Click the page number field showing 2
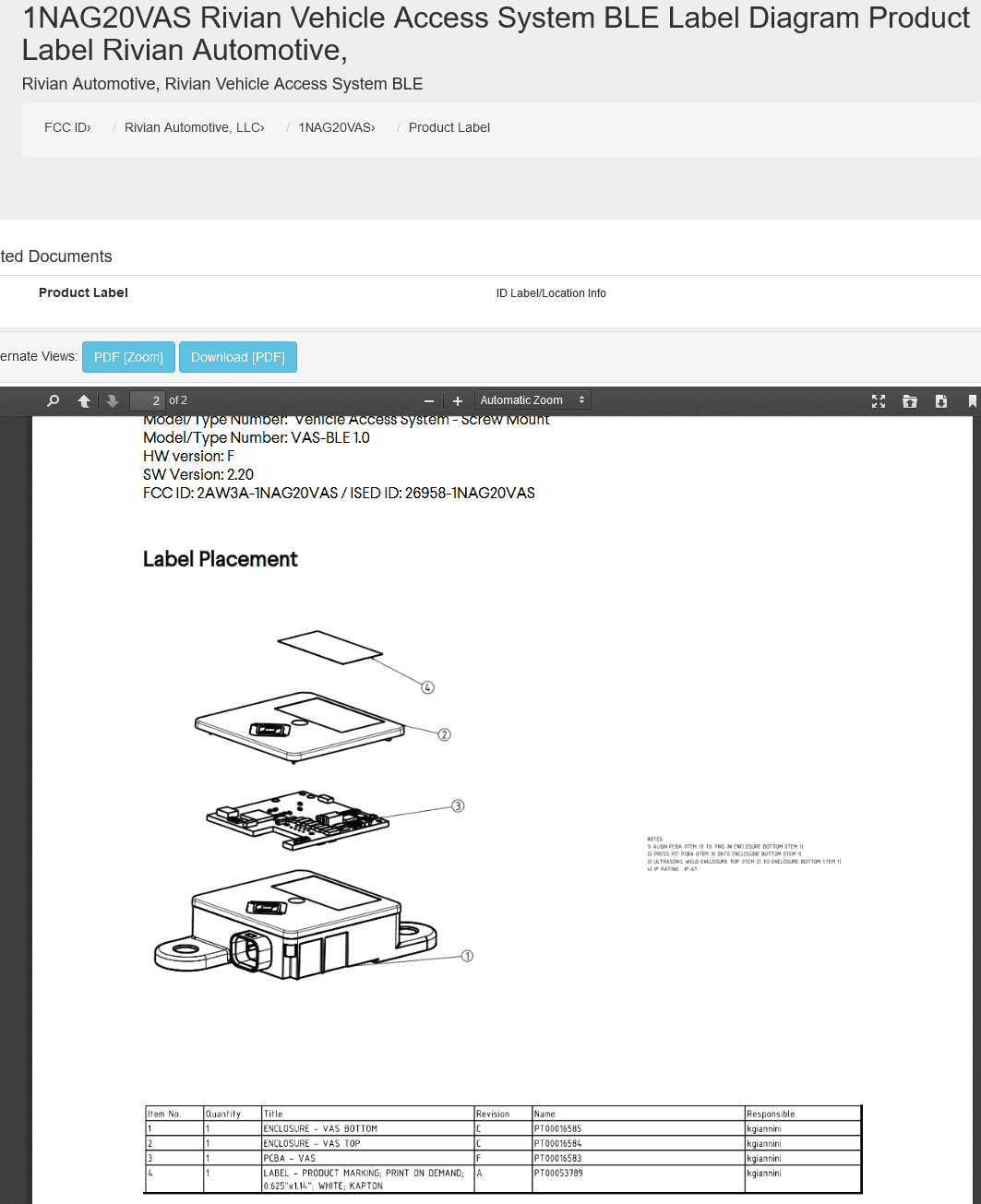 point(147,400)
